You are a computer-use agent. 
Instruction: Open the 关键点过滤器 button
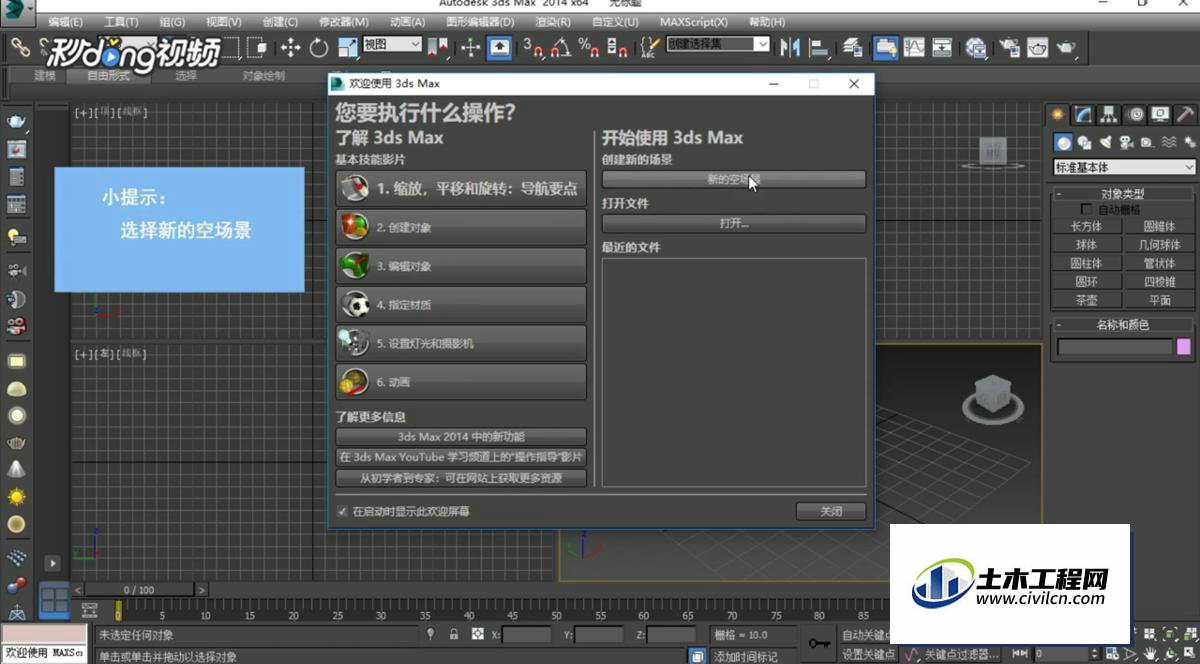click(960, 654)
